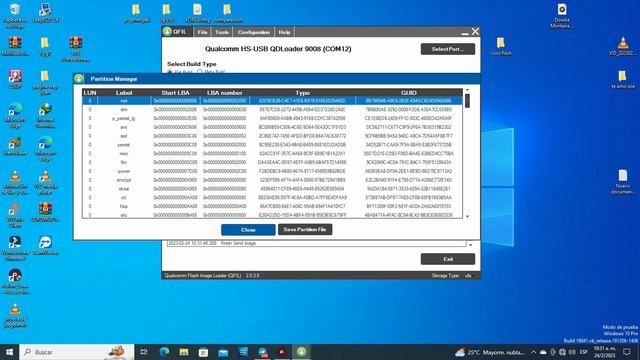
Task: Select the 'mpt' partition row
Action: 272,101
